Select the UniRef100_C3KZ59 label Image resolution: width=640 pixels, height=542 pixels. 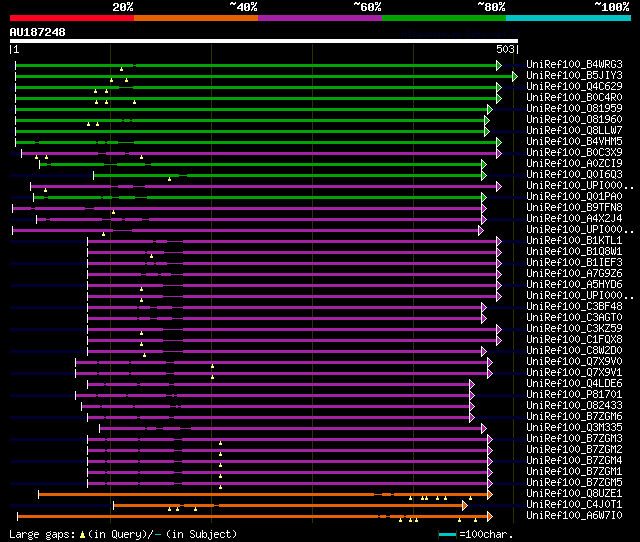pos(574,329)
